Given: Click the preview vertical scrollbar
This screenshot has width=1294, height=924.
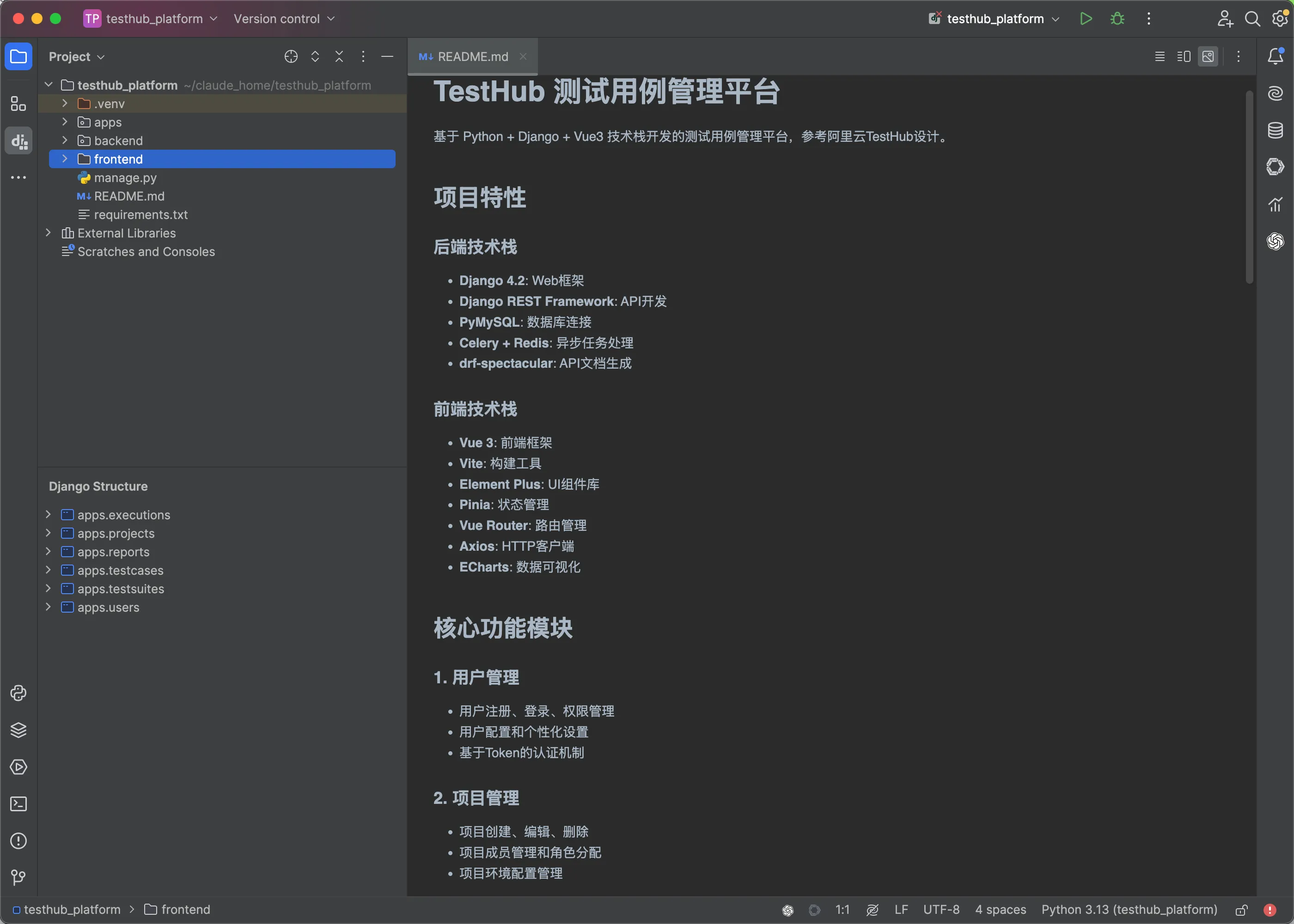Looking at the screenshot, I should [1249, 188].
